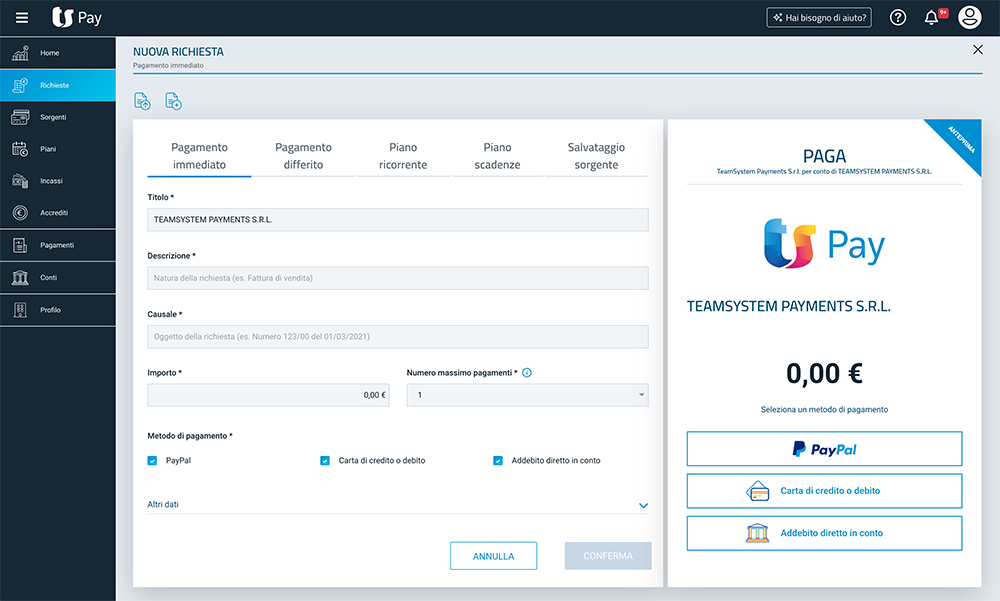Image resolution: width=1000 pixels, height=601 pixels.
Task: Select the Piano ricorrente tab
Action: click(403, 156)
